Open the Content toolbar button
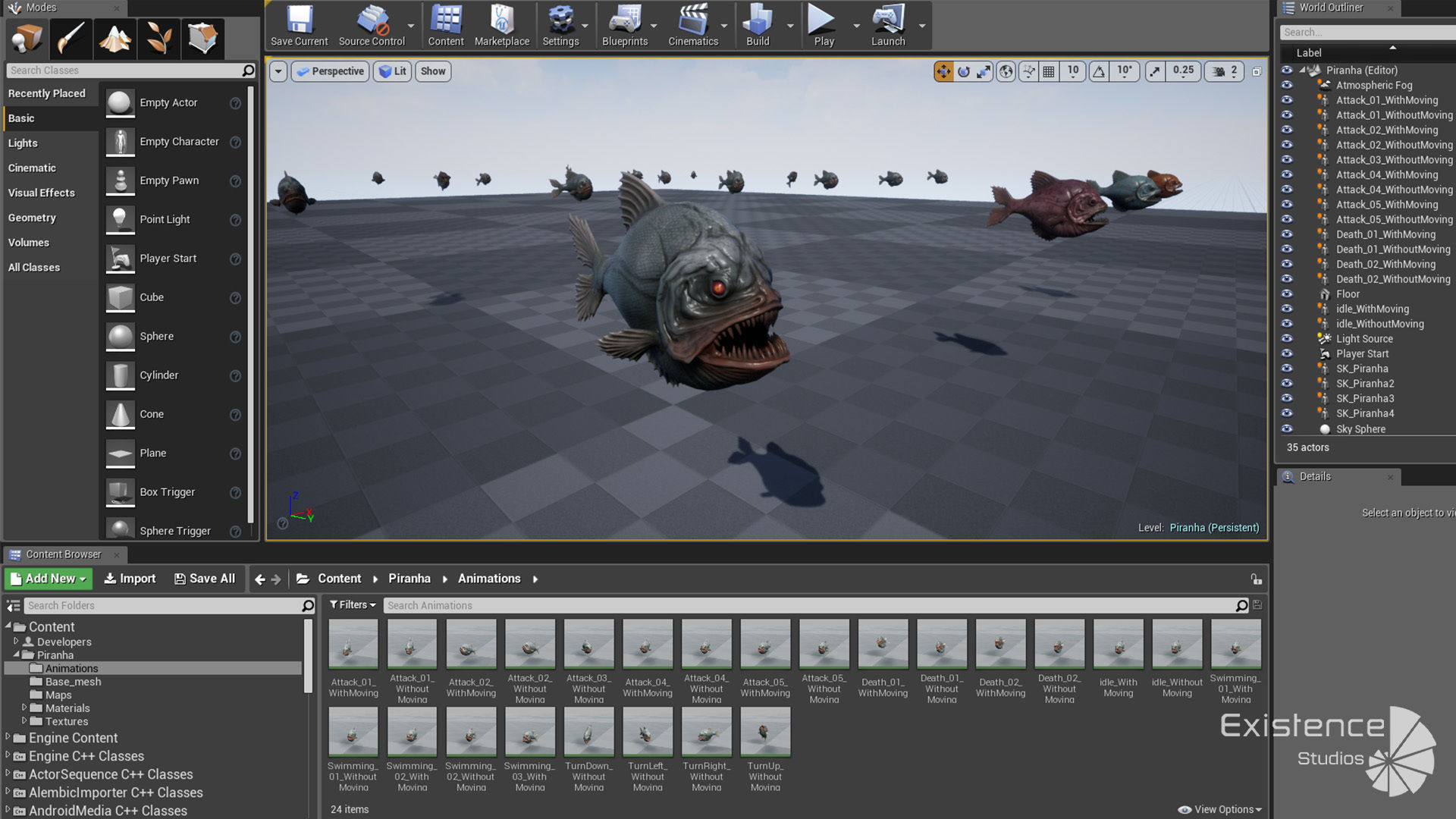1456x819 pixels. tap(446, 25)
